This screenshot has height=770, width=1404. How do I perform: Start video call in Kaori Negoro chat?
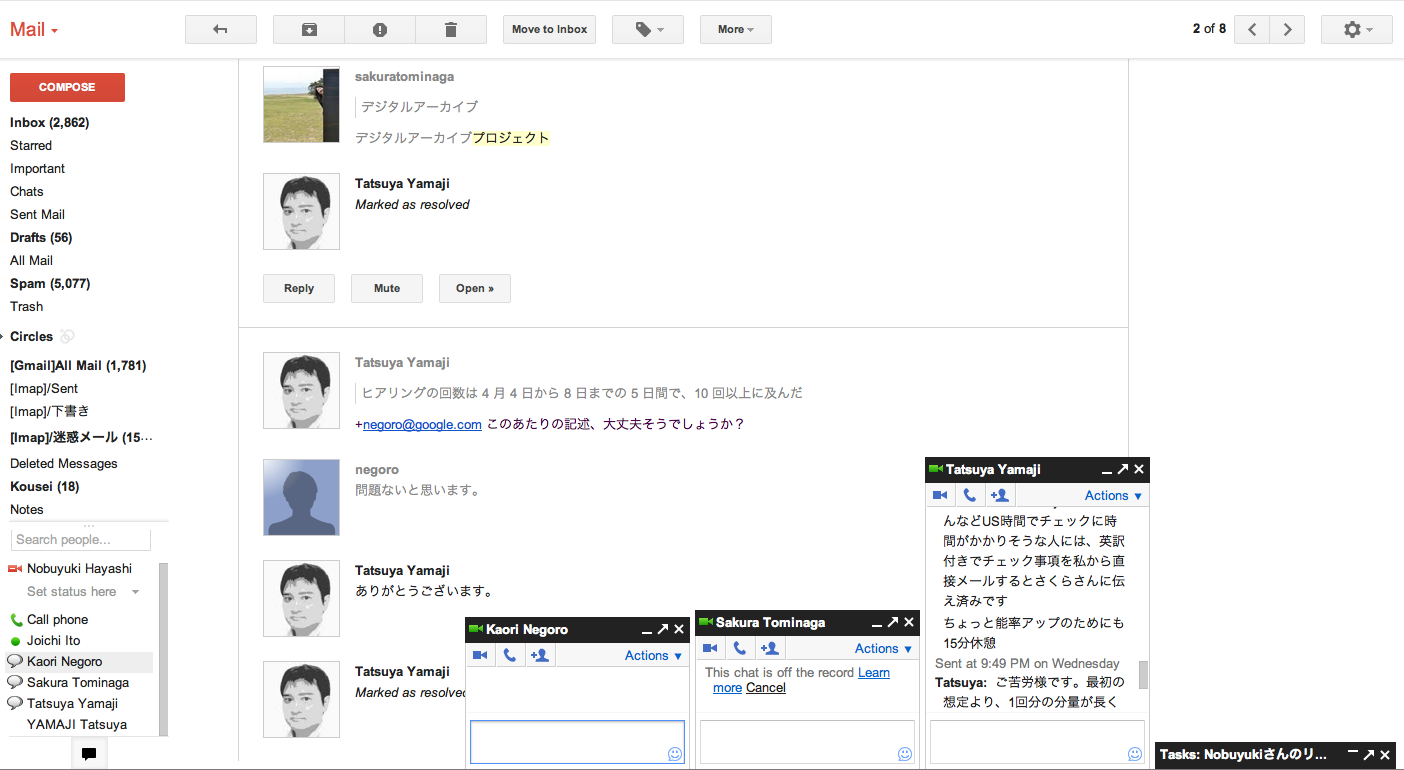pos(481,655)
